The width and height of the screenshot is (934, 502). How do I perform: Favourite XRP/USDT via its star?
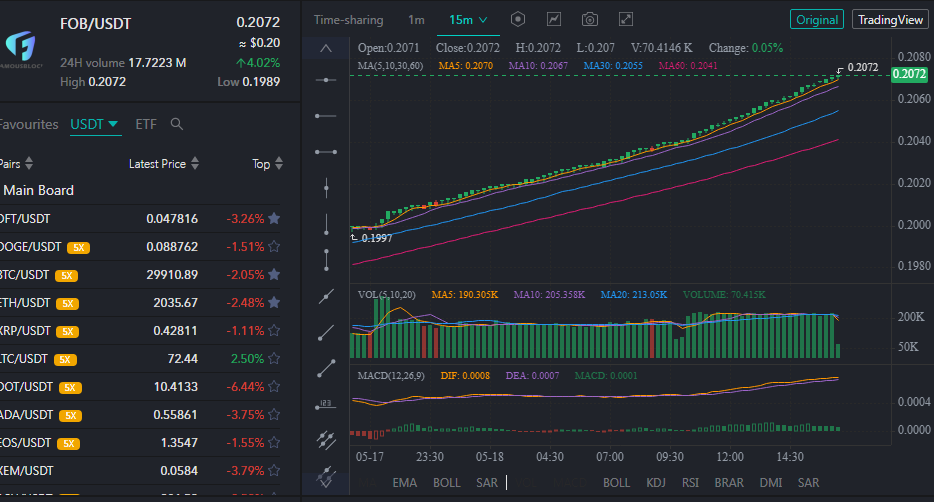(x=274, y=330)
